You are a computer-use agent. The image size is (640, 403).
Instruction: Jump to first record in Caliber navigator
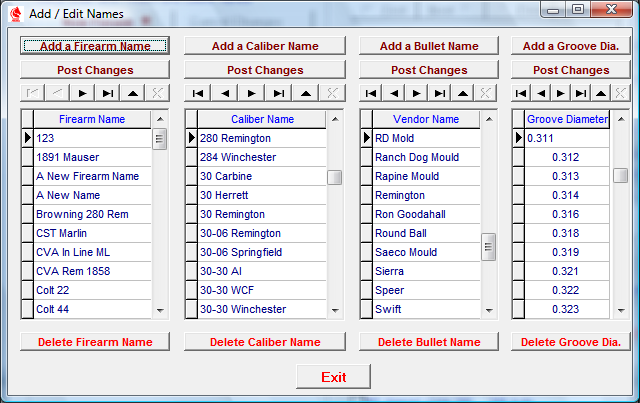pyautogui.click(x=198, y=92)
